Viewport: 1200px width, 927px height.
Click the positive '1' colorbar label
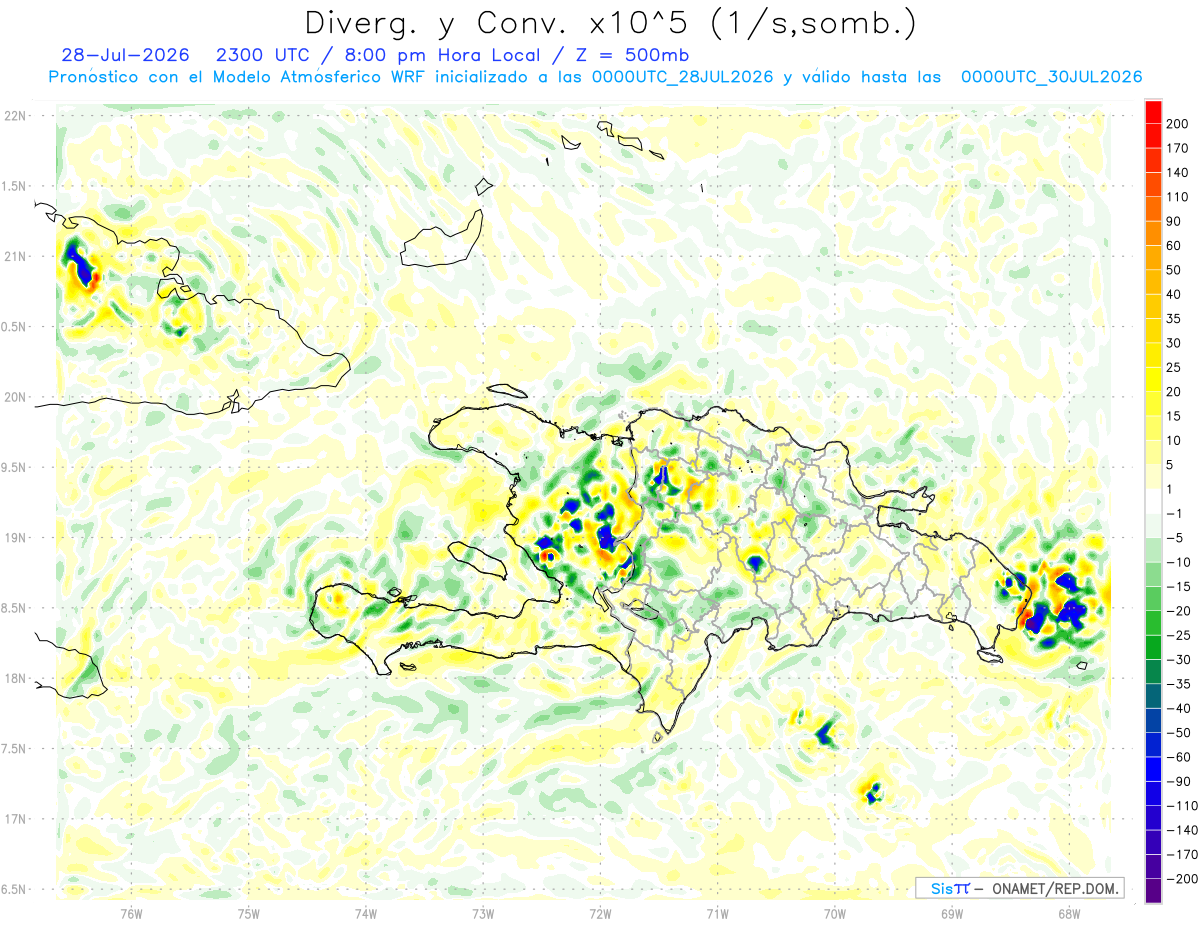pos(1171,489)
